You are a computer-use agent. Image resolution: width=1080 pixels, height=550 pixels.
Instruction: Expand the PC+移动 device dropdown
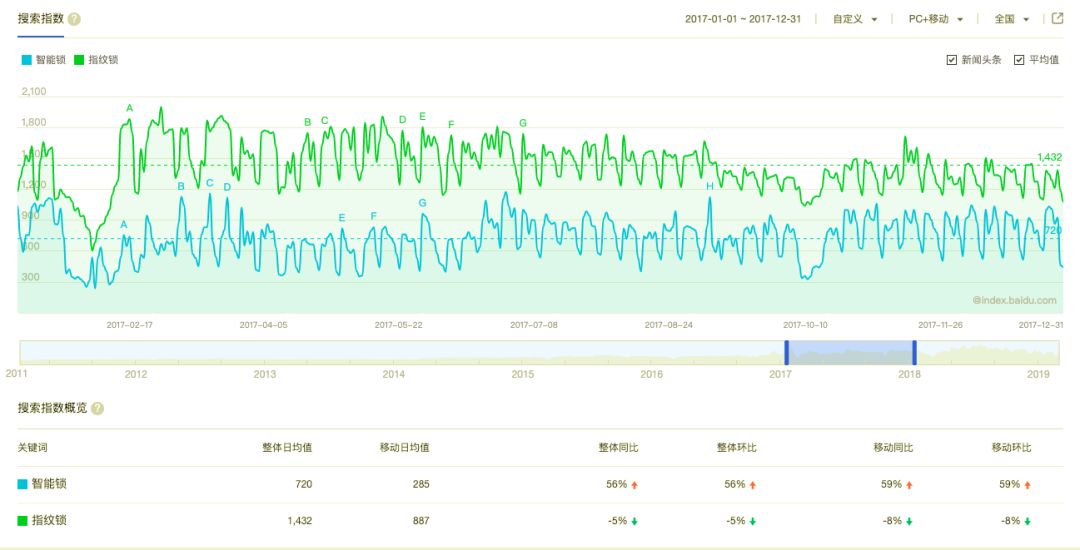[x=935, y=19]
